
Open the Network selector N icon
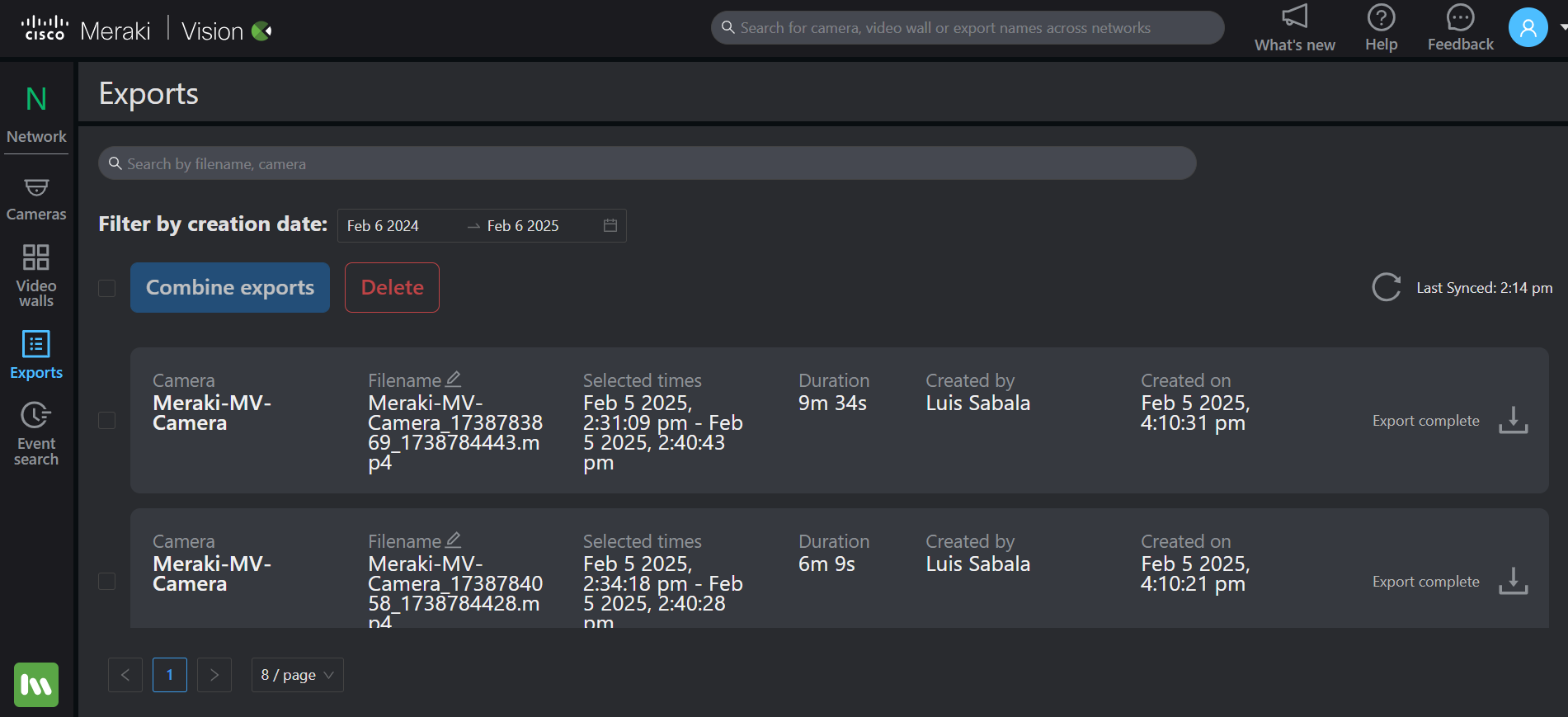(36, 100)
